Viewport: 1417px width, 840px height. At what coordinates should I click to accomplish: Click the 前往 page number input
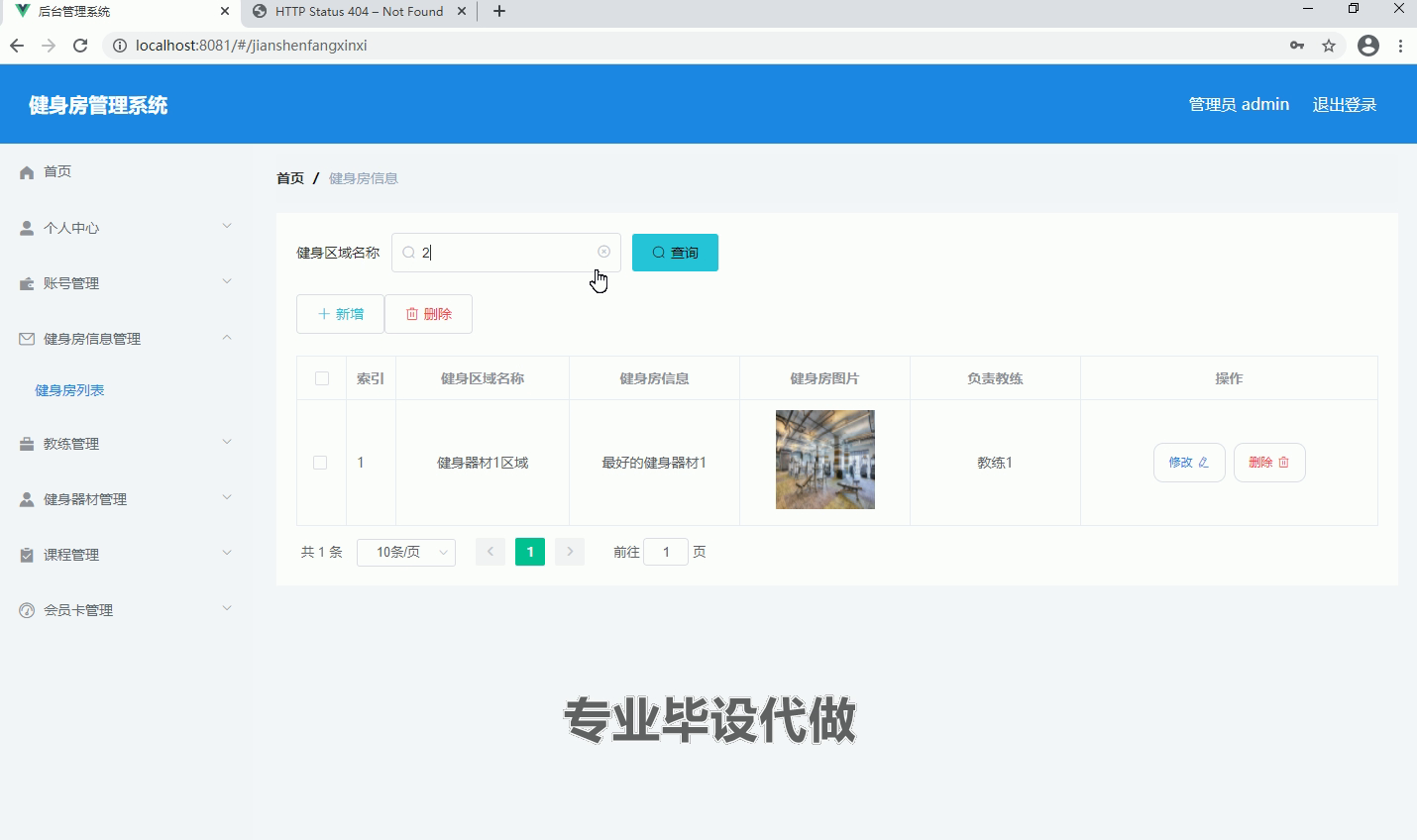(x=666, y=552)
